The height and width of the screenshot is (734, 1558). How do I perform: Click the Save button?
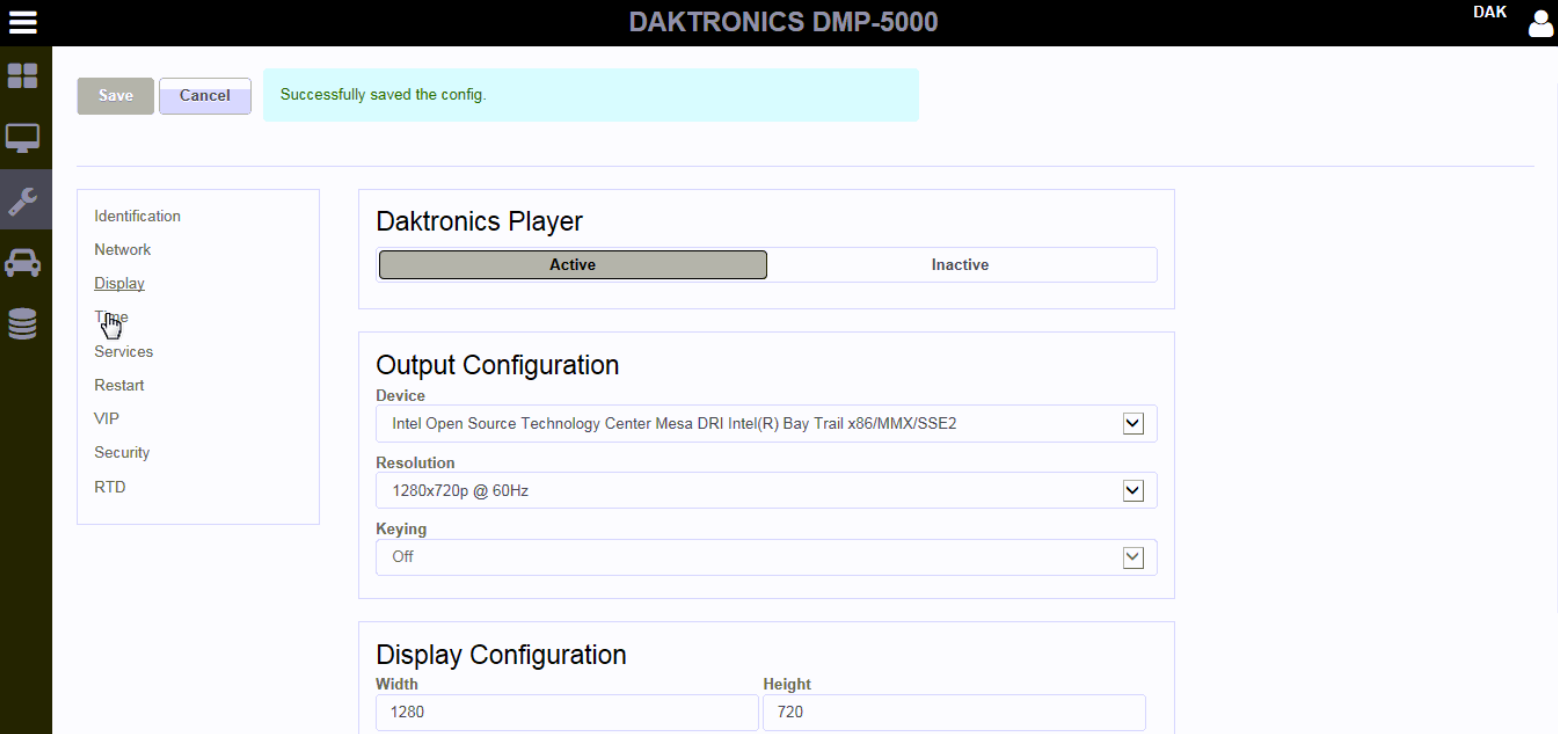point(114,95)
